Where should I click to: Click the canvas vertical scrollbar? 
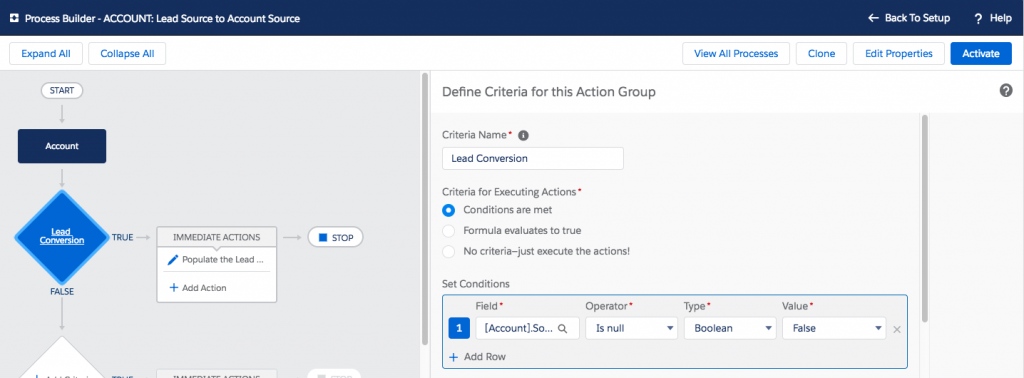(425, 209)
